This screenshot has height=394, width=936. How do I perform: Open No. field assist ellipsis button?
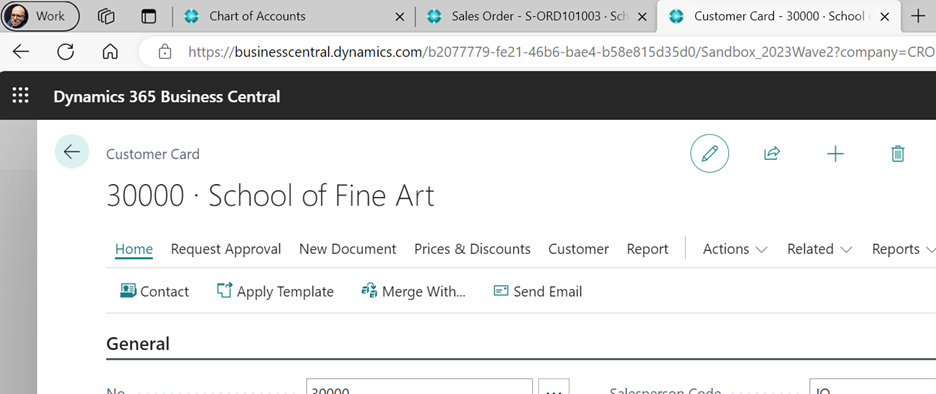[554, 387]
